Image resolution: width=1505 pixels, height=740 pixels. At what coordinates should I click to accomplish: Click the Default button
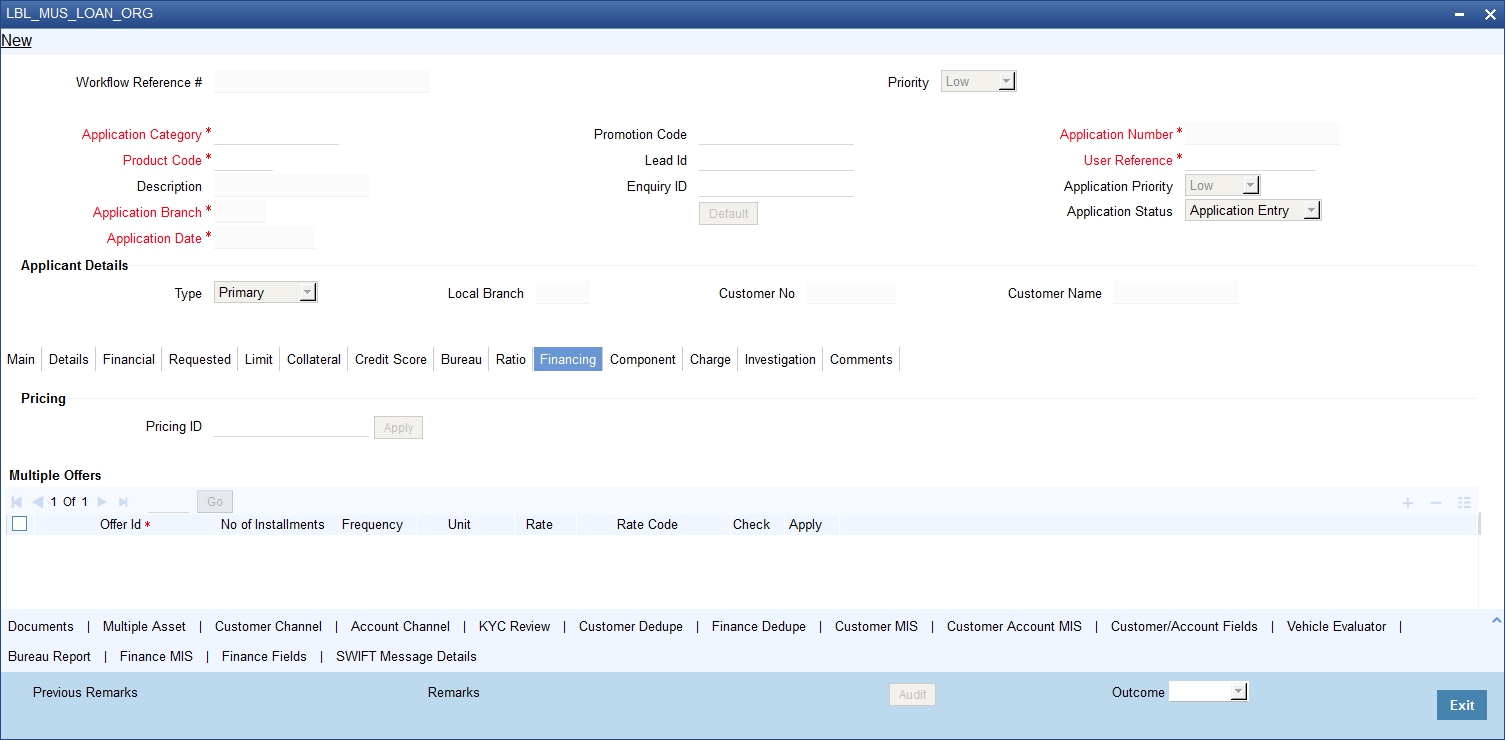pyautogui.click(x=728, y=214)
